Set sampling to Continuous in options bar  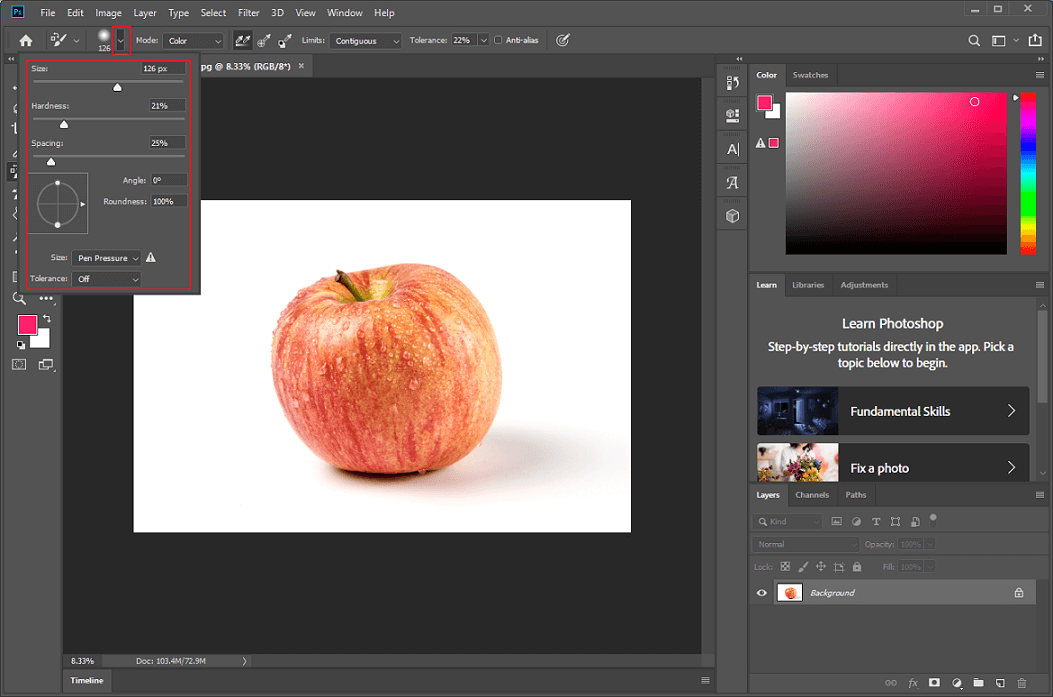241,40
